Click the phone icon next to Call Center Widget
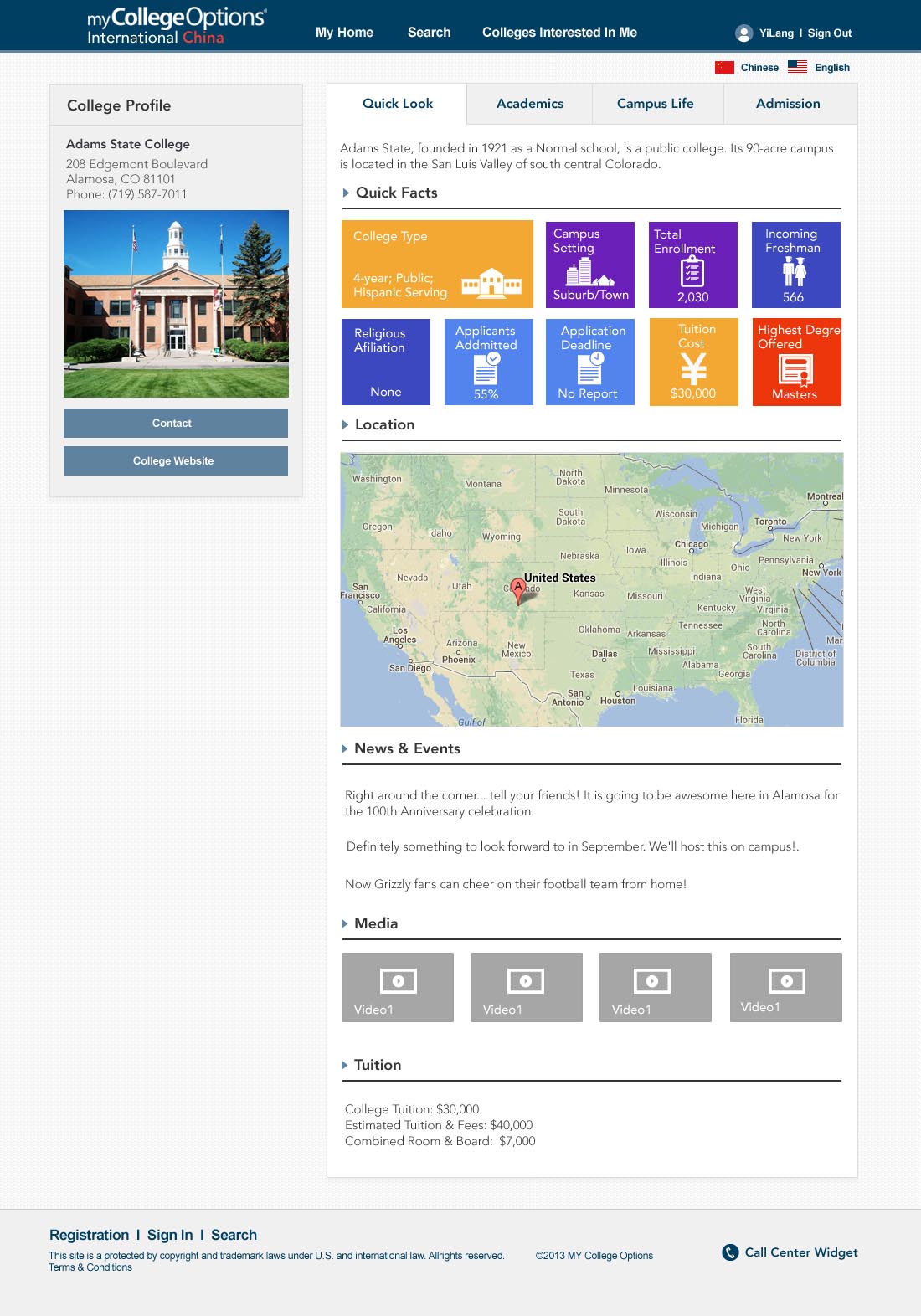Image resolution: width=921 pixels, height=1316 pixels. point(730,1252)
